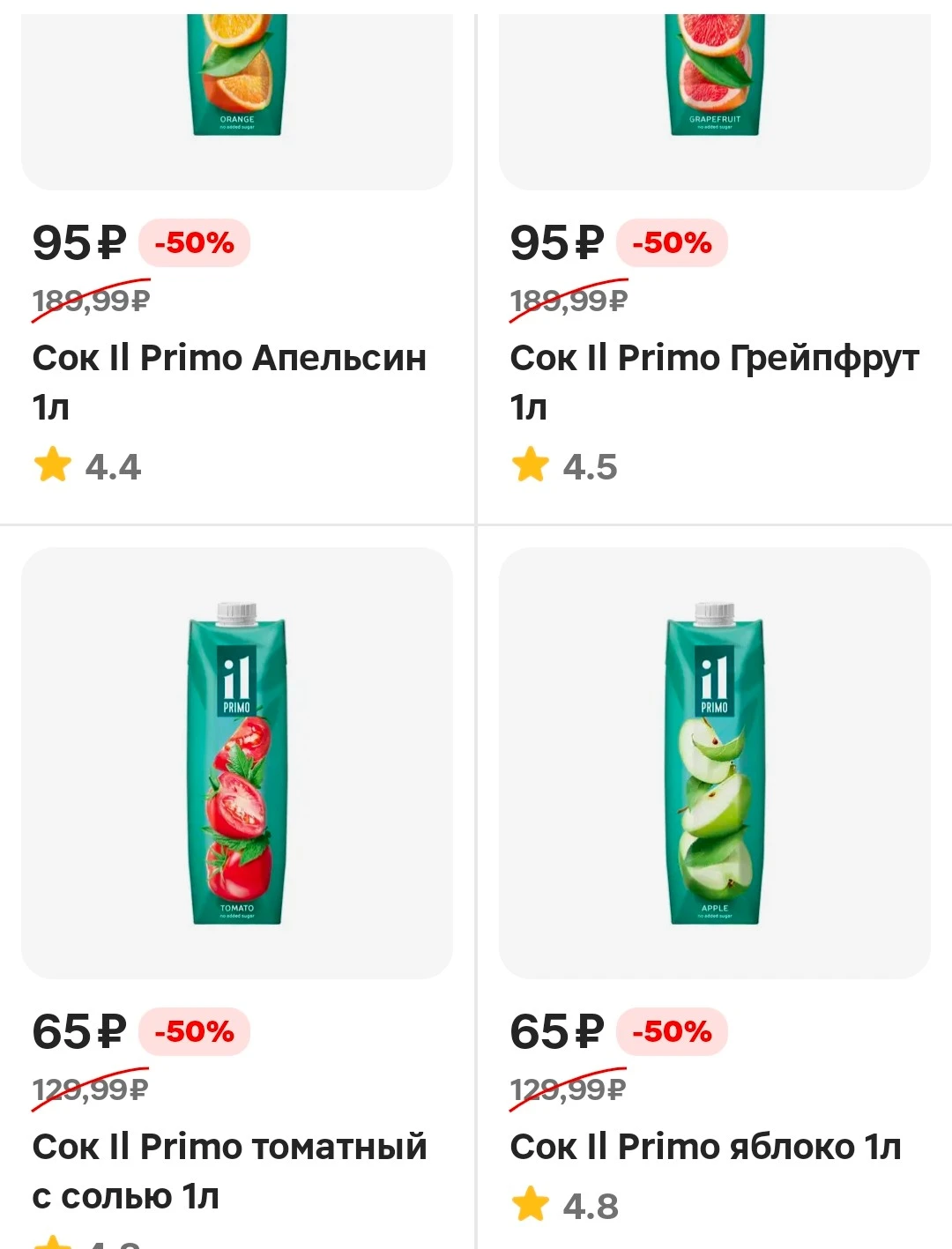Tap the 4.4 rating of orange juice
The width and height of the screenshot is (952, 1249).
tap(113, 466)
